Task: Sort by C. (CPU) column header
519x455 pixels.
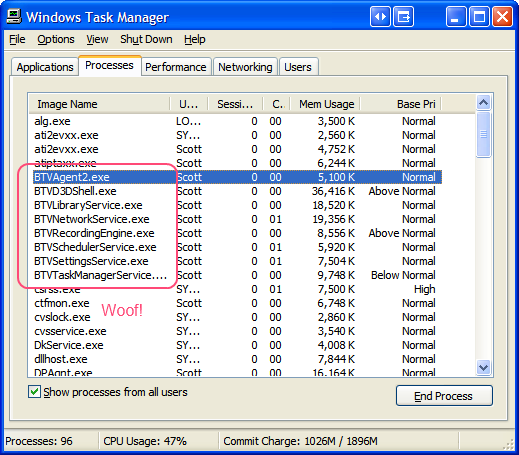Action: [277, 104]
